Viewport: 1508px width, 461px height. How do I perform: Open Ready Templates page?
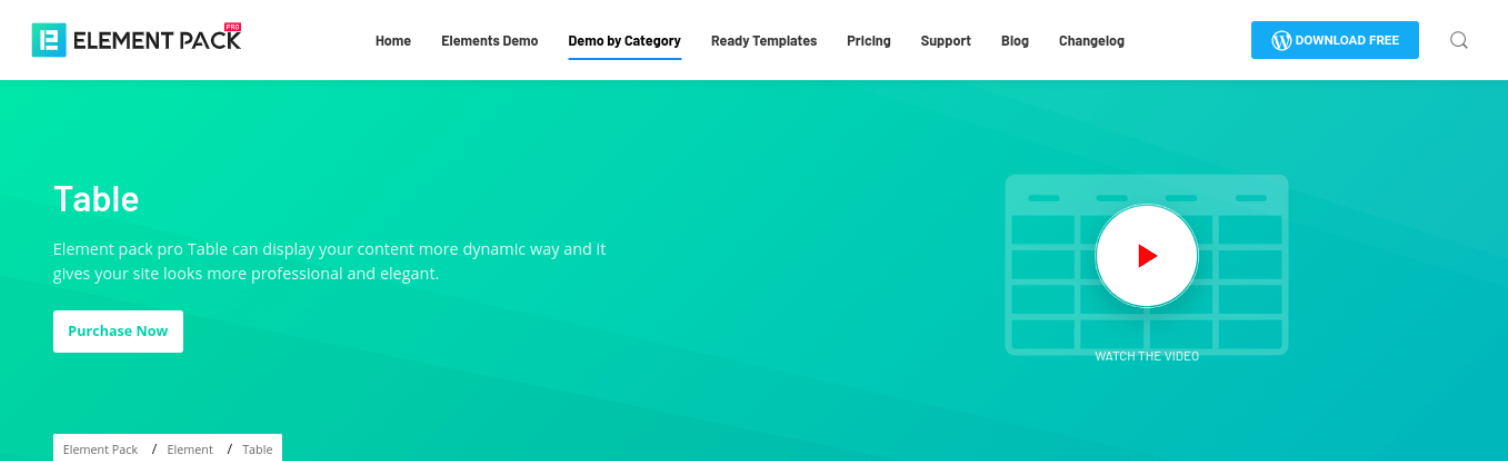click(763, 41)
